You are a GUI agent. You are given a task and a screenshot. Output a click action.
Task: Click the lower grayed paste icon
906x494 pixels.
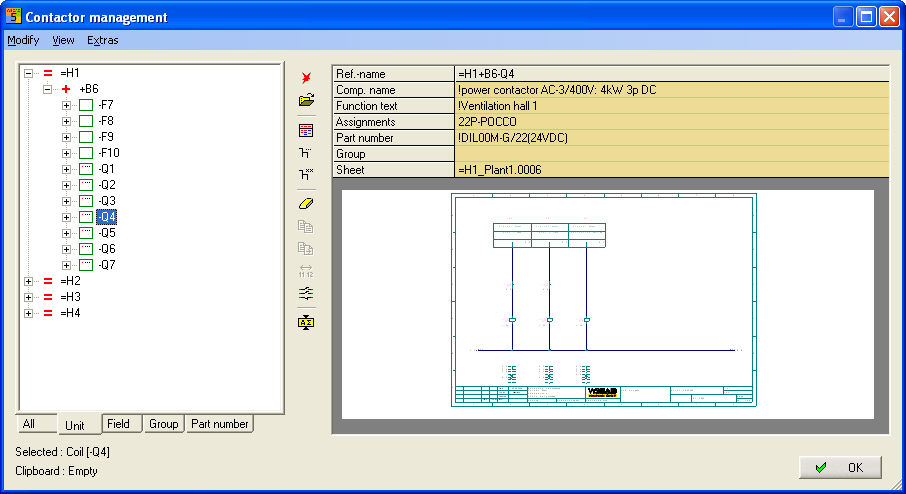(306, 248)
